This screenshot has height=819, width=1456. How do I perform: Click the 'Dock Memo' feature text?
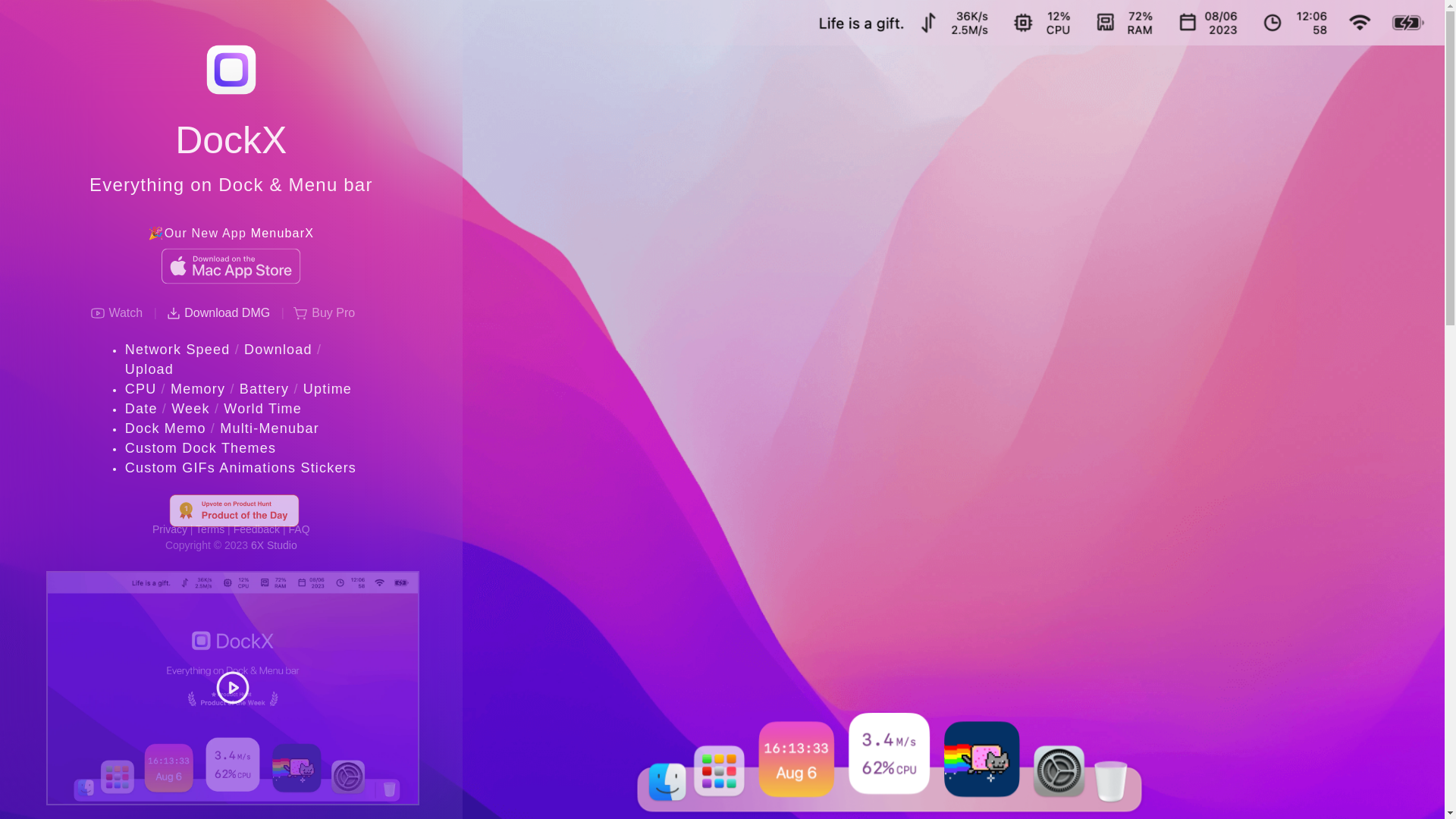[165, 428]
